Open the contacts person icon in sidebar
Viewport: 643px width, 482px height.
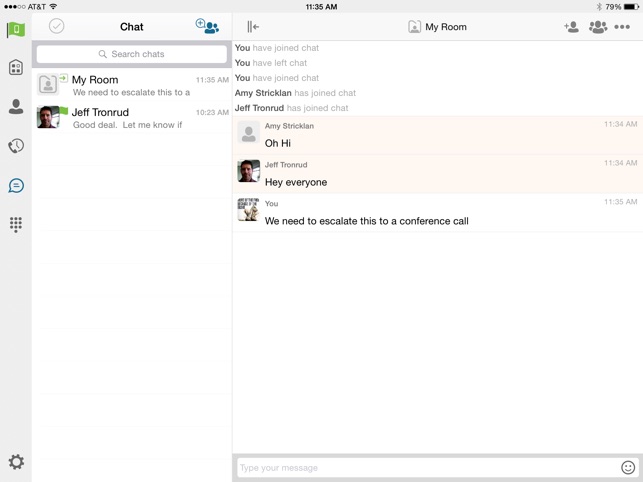tap(16, 107)
